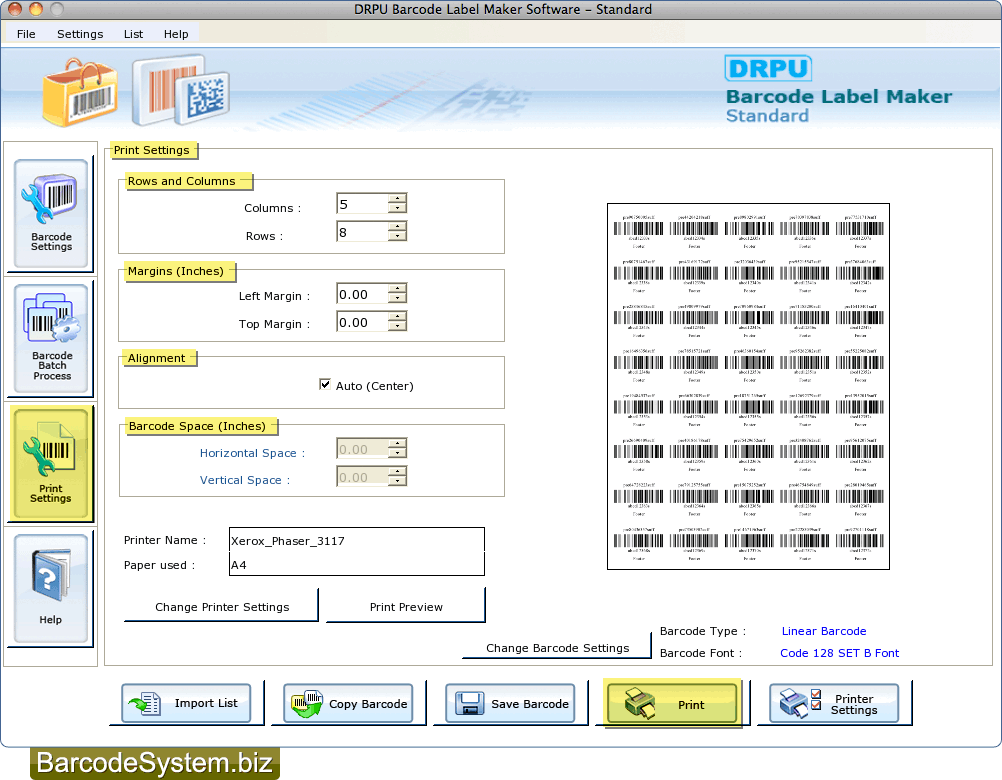This screenshot has width=1002, height=780.
Task: Open the List menu
Action: point(134,34)
